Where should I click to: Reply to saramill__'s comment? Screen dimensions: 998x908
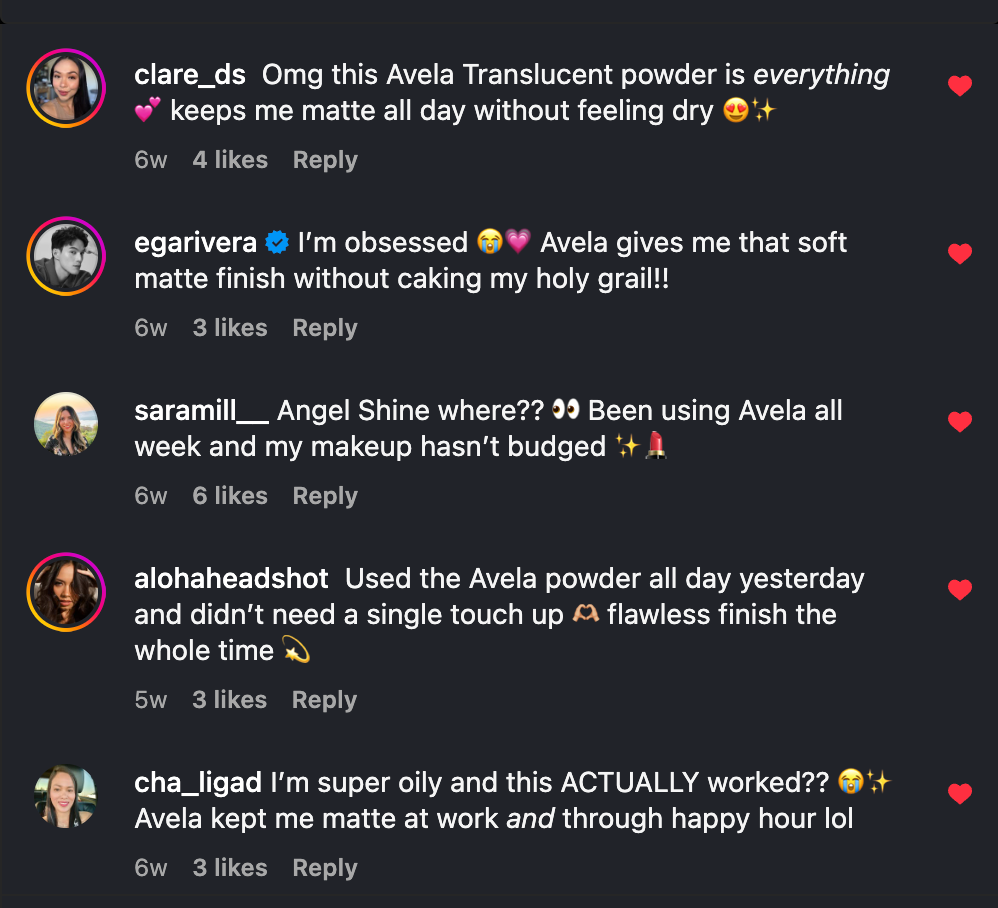tap(325, 495)
